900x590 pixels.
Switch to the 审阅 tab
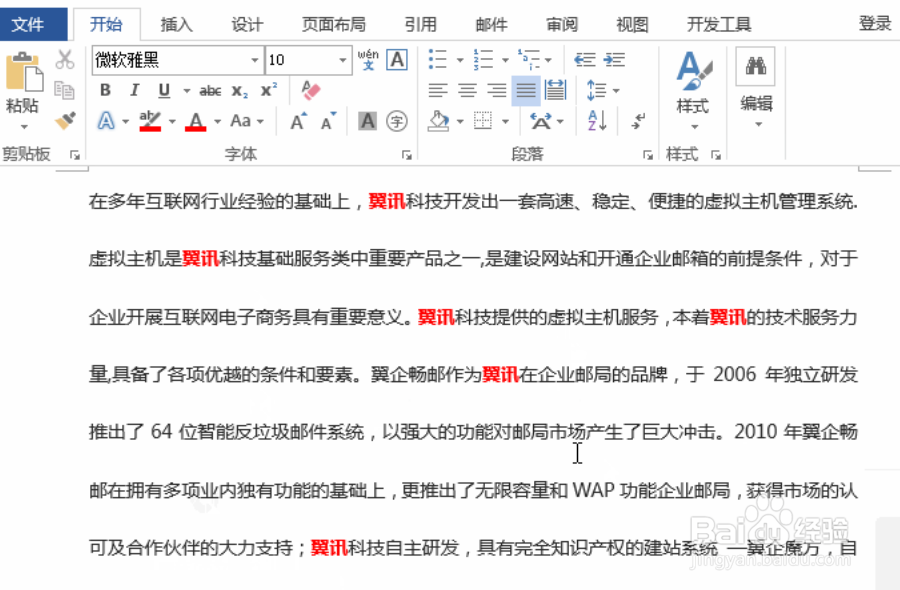tap(562, 24)
